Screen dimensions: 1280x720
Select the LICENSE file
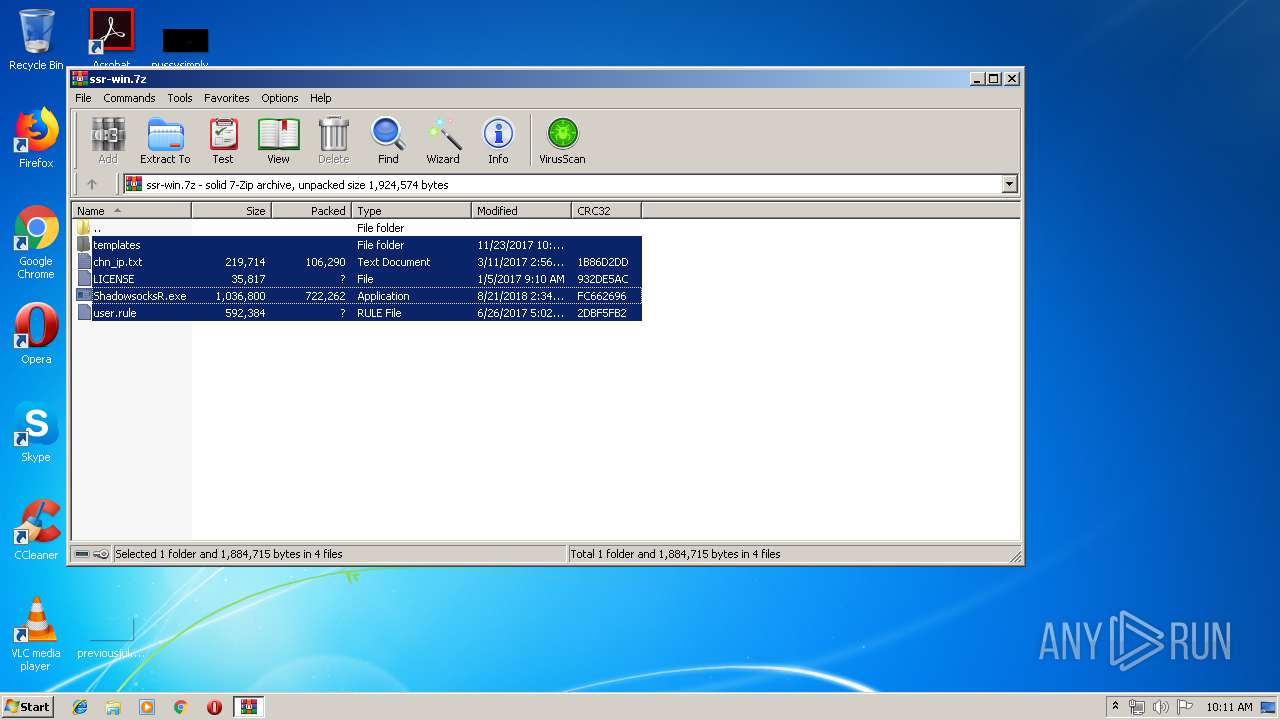coord(357,279)
